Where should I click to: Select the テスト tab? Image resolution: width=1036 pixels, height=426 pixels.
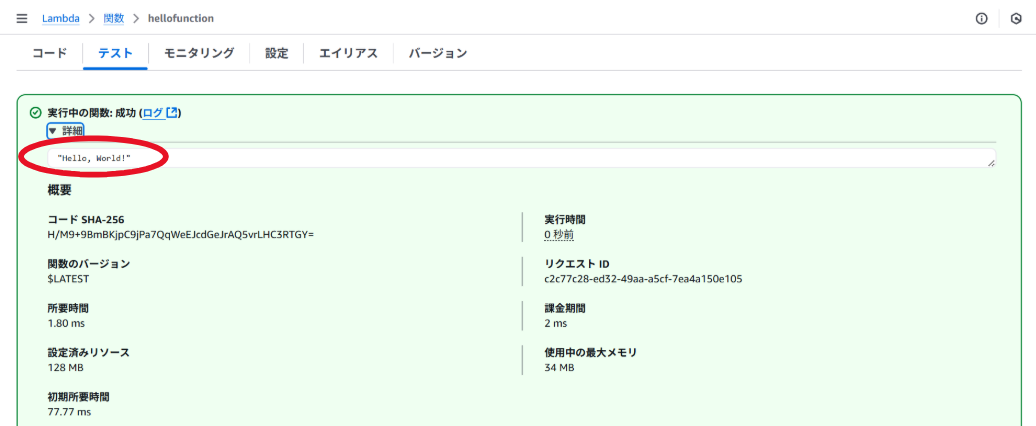(116, 53)
